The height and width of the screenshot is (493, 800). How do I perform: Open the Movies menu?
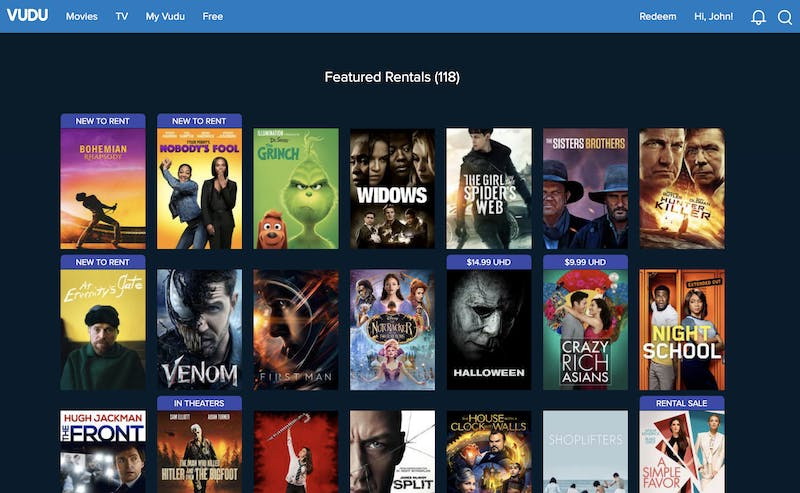(82, 16)
